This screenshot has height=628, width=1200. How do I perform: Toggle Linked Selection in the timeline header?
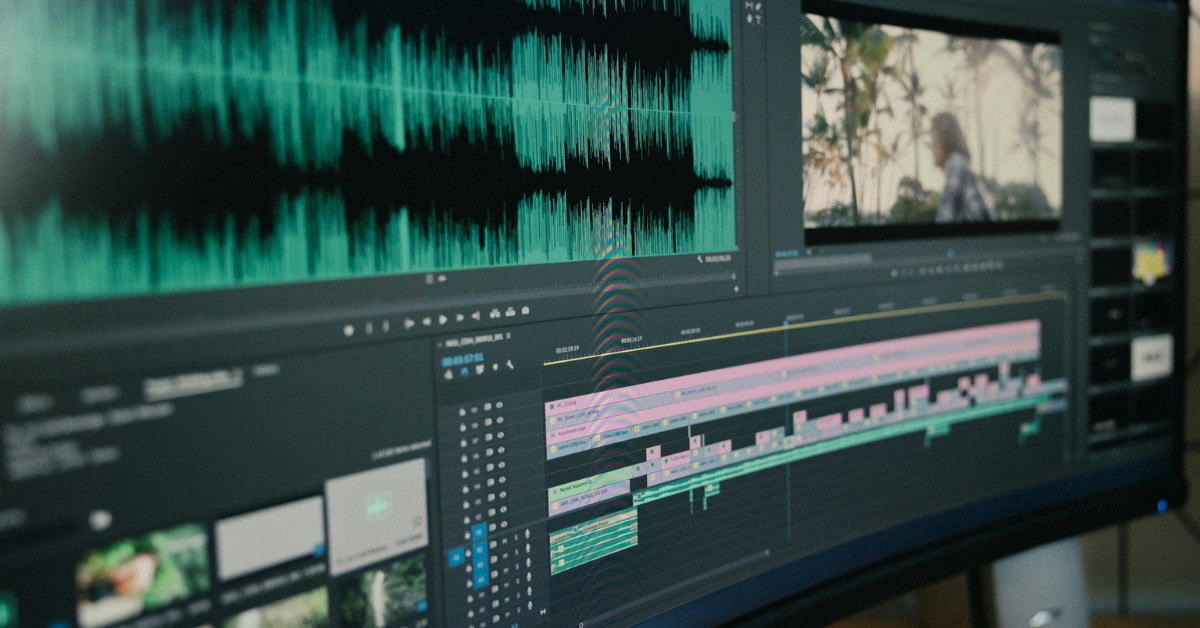(479, 370)
